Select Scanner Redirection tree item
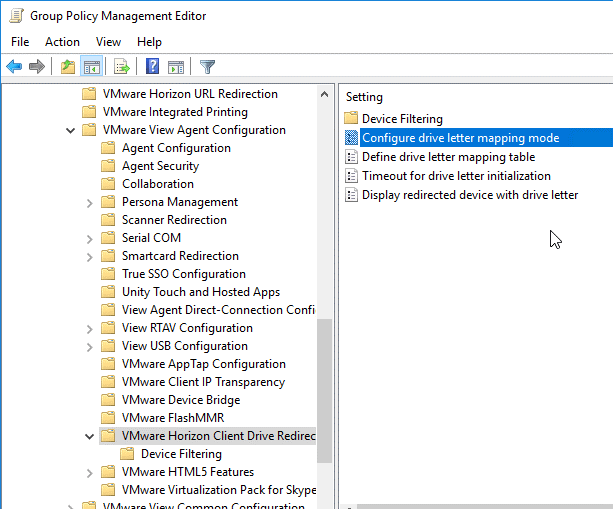The height and width of the screenshot is (509, 613). tap(174, 220)
